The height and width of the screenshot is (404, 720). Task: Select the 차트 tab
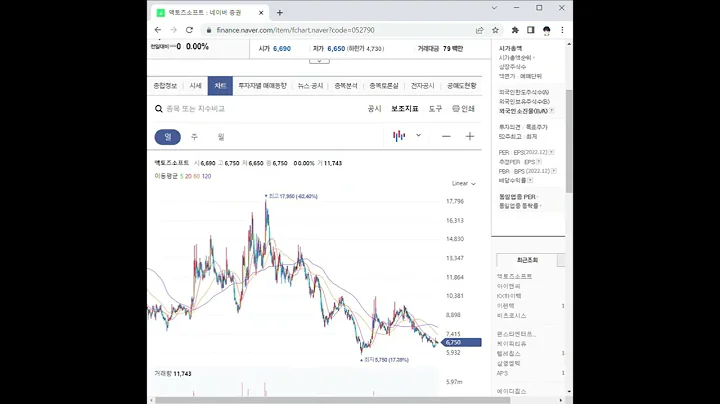[x=220, y=86]
